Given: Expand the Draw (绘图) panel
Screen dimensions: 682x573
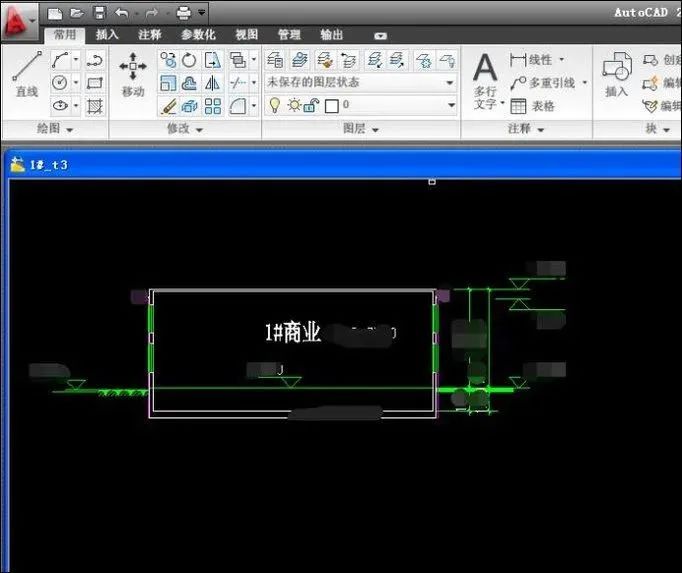Looking at the screenshot, I should tap(54, 128).
